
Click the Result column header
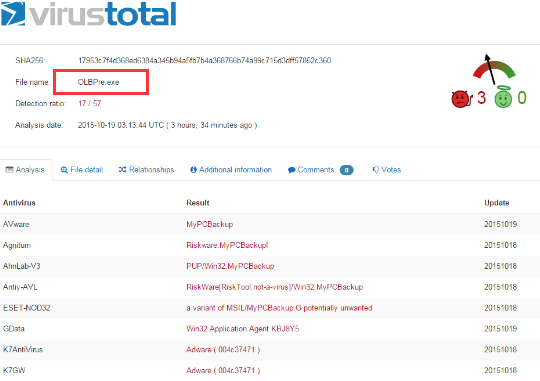(x=198, y=203)
